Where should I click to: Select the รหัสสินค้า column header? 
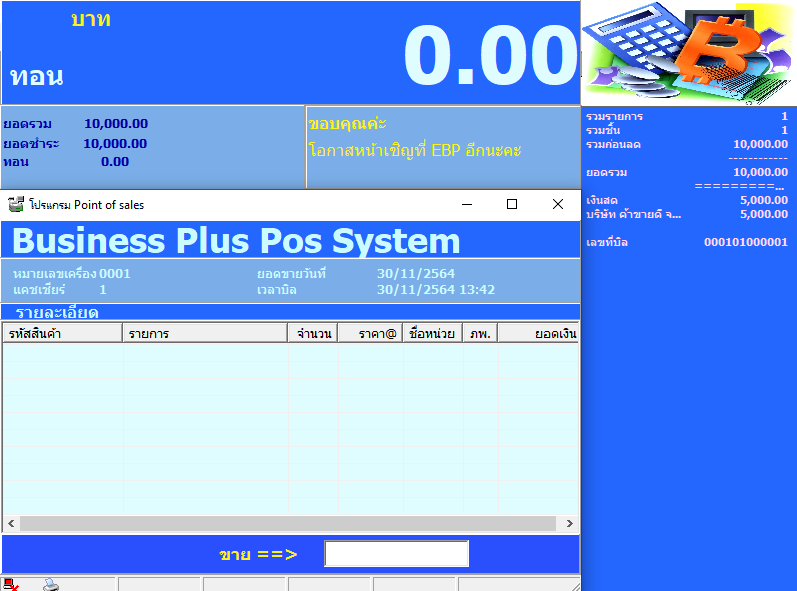62,333
